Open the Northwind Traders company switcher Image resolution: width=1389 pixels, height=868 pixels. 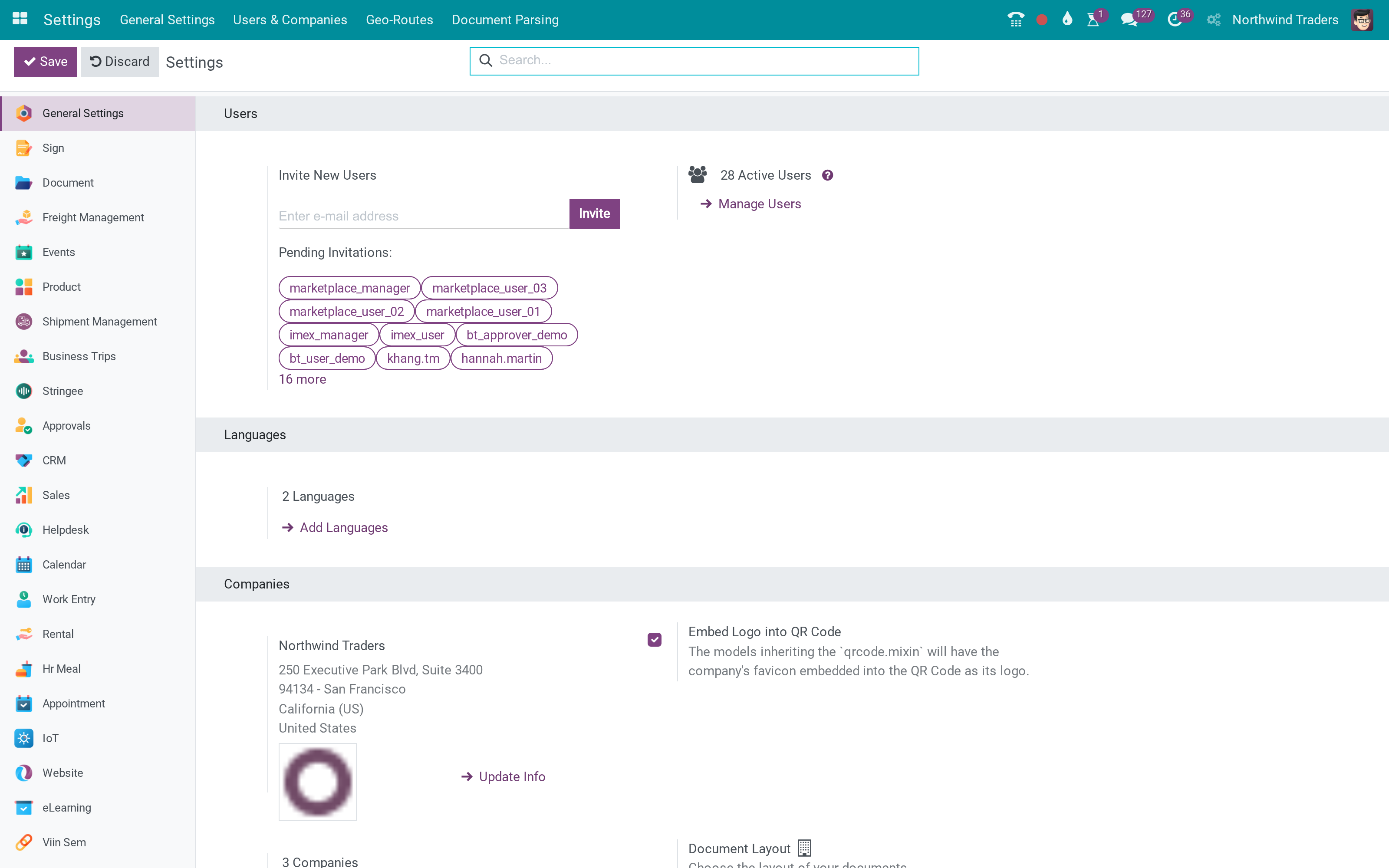(x=1285, y=20)
